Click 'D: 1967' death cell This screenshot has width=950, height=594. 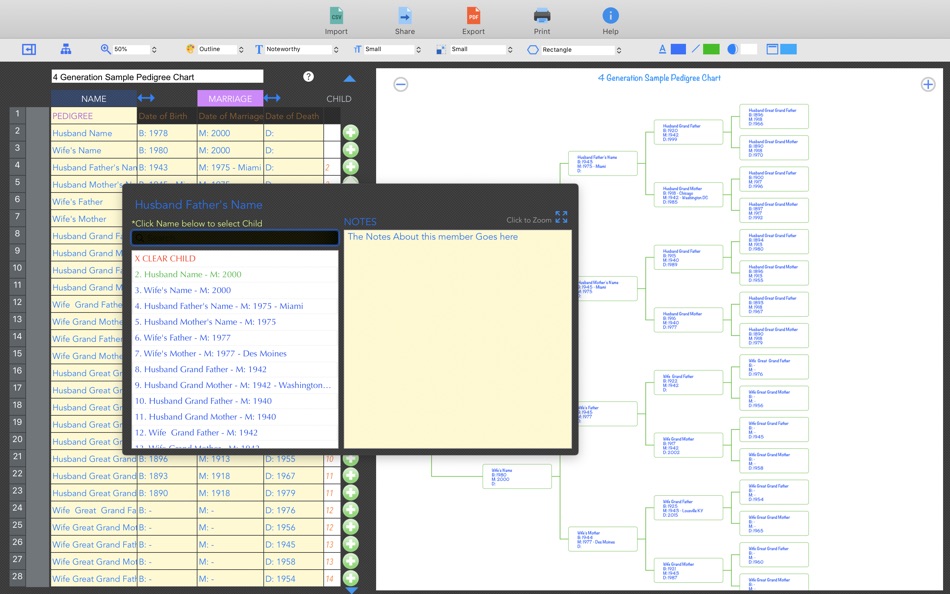coord(293,476)
